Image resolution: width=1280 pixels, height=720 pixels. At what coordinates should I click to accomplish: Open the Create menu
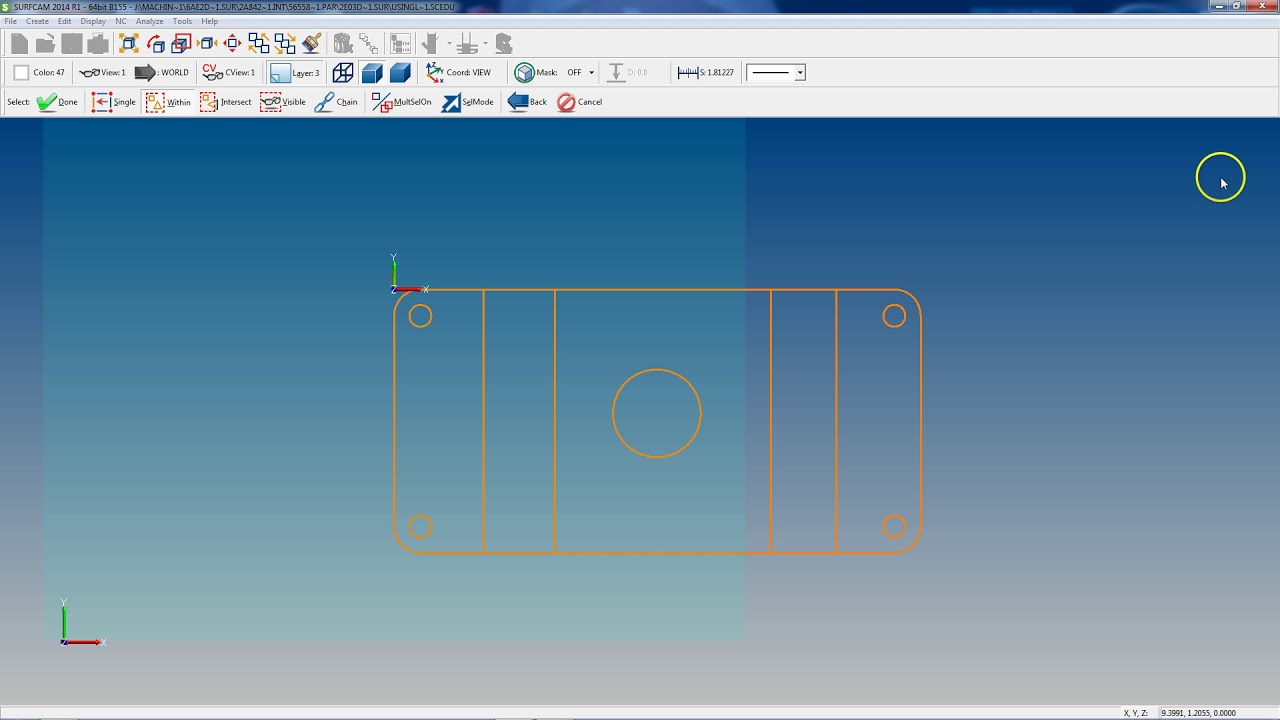pyautogui.click(x=37, y=21)
